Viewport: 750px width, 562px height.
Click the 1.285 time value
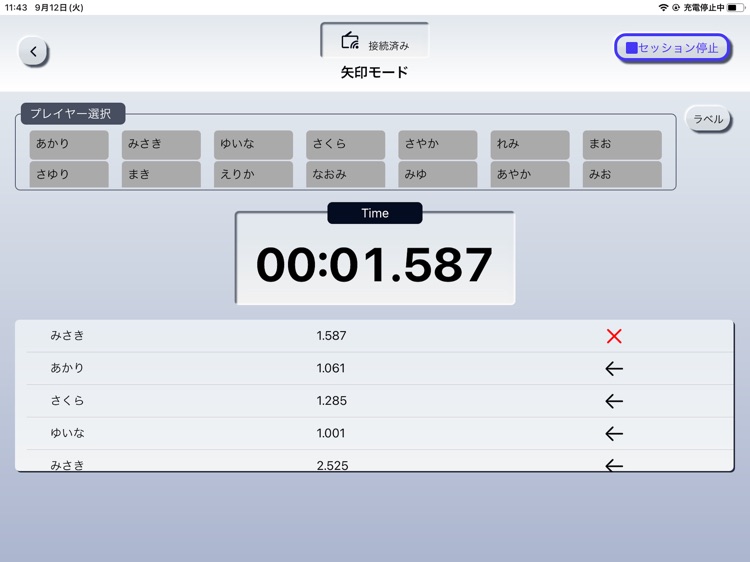tap(331, 401)
